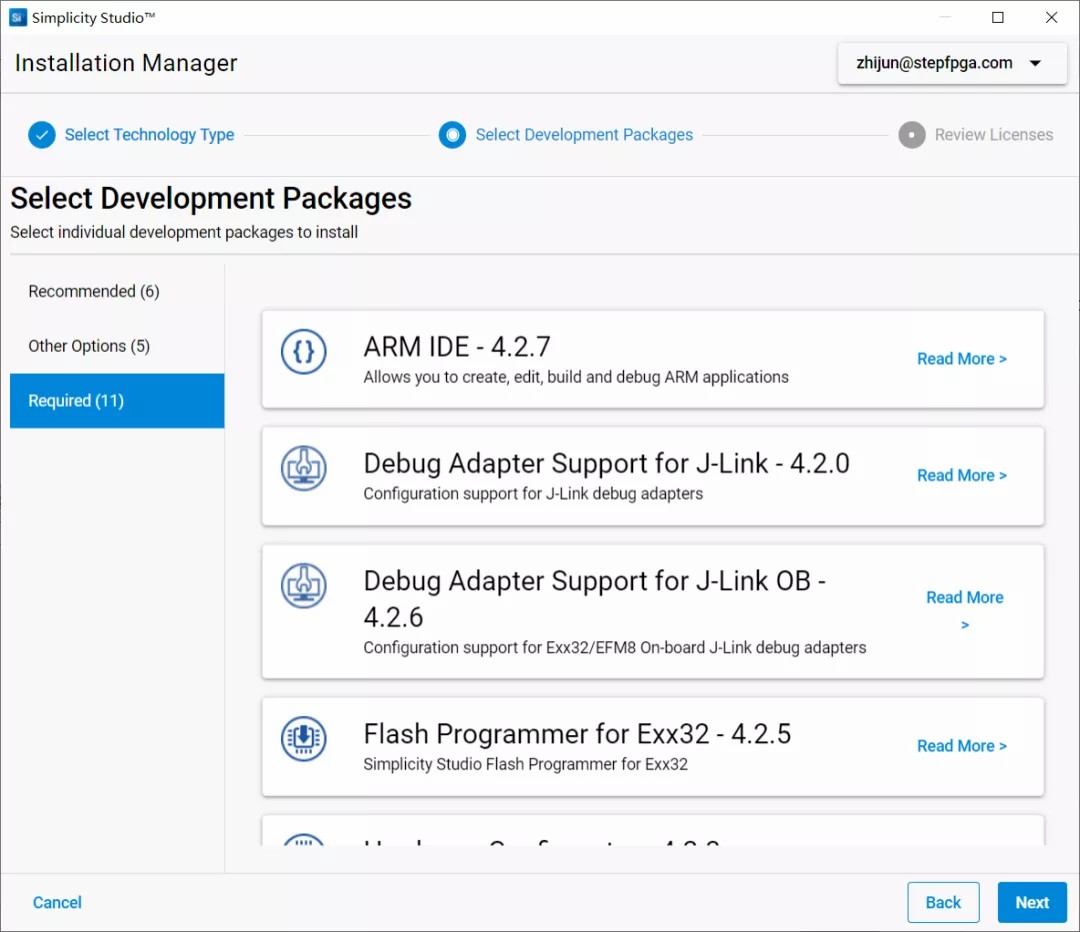Click the Select Technology Type checkmark icon
This screenshot has height=932, width=1080.
click(42, 135)
